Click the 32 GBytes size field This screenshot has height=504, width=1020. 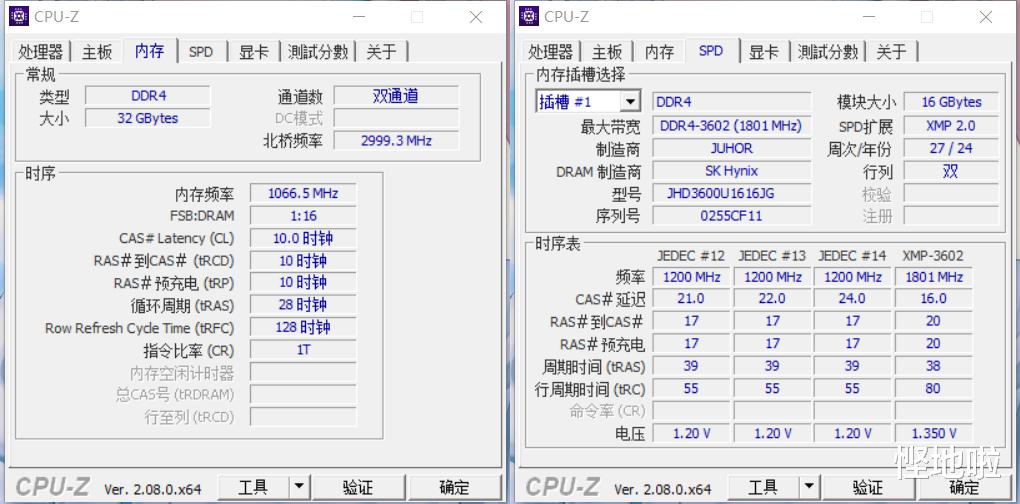click(x=148, y=118)
